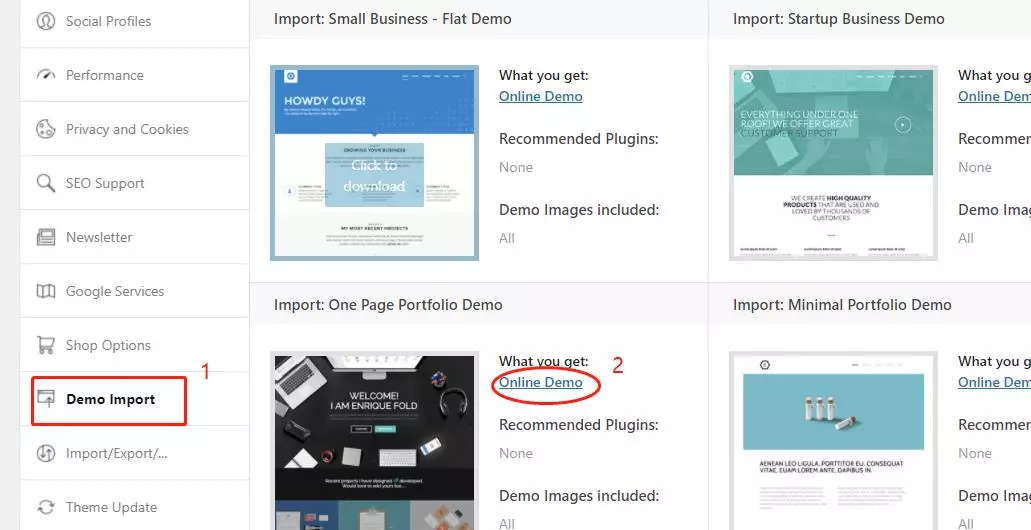Screen dimensions: 1031x530
Task: Click the Demo Import icon
Action: tap(45, 399)
